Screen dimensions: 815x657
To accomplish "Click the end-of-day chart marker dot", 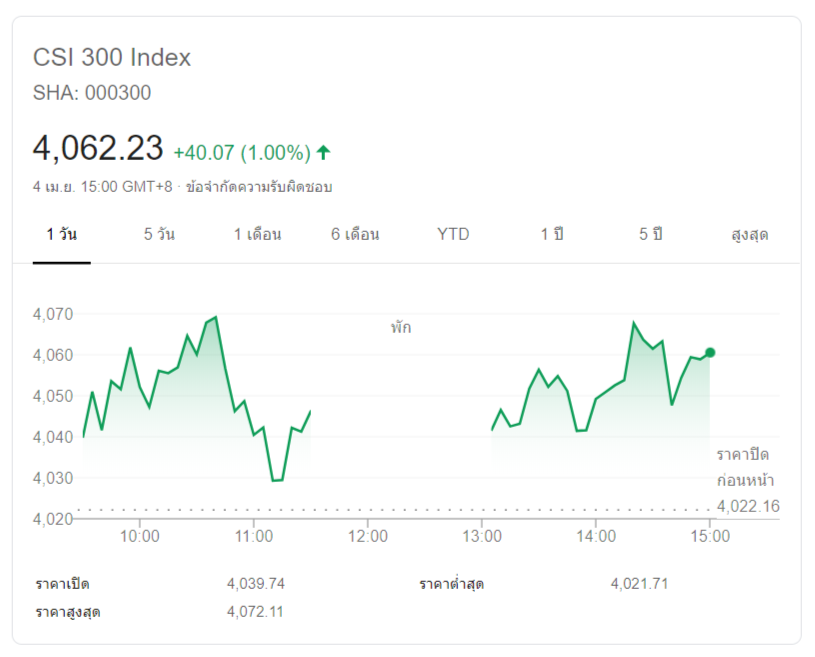I will click(x=710, y=352).
